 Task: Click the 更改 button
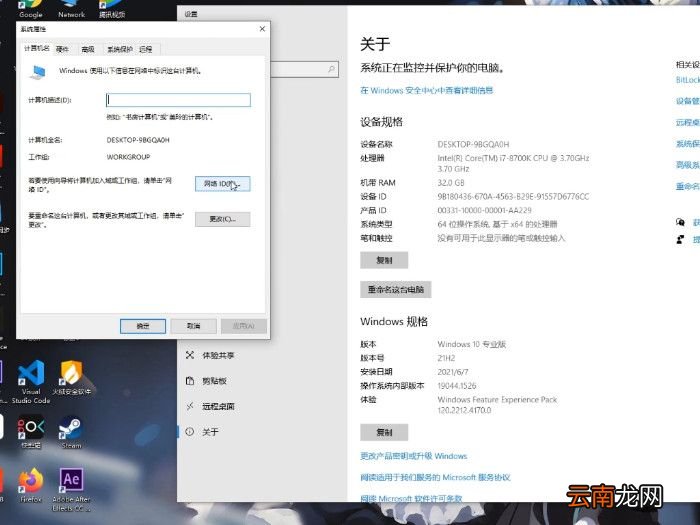point(222,219)
